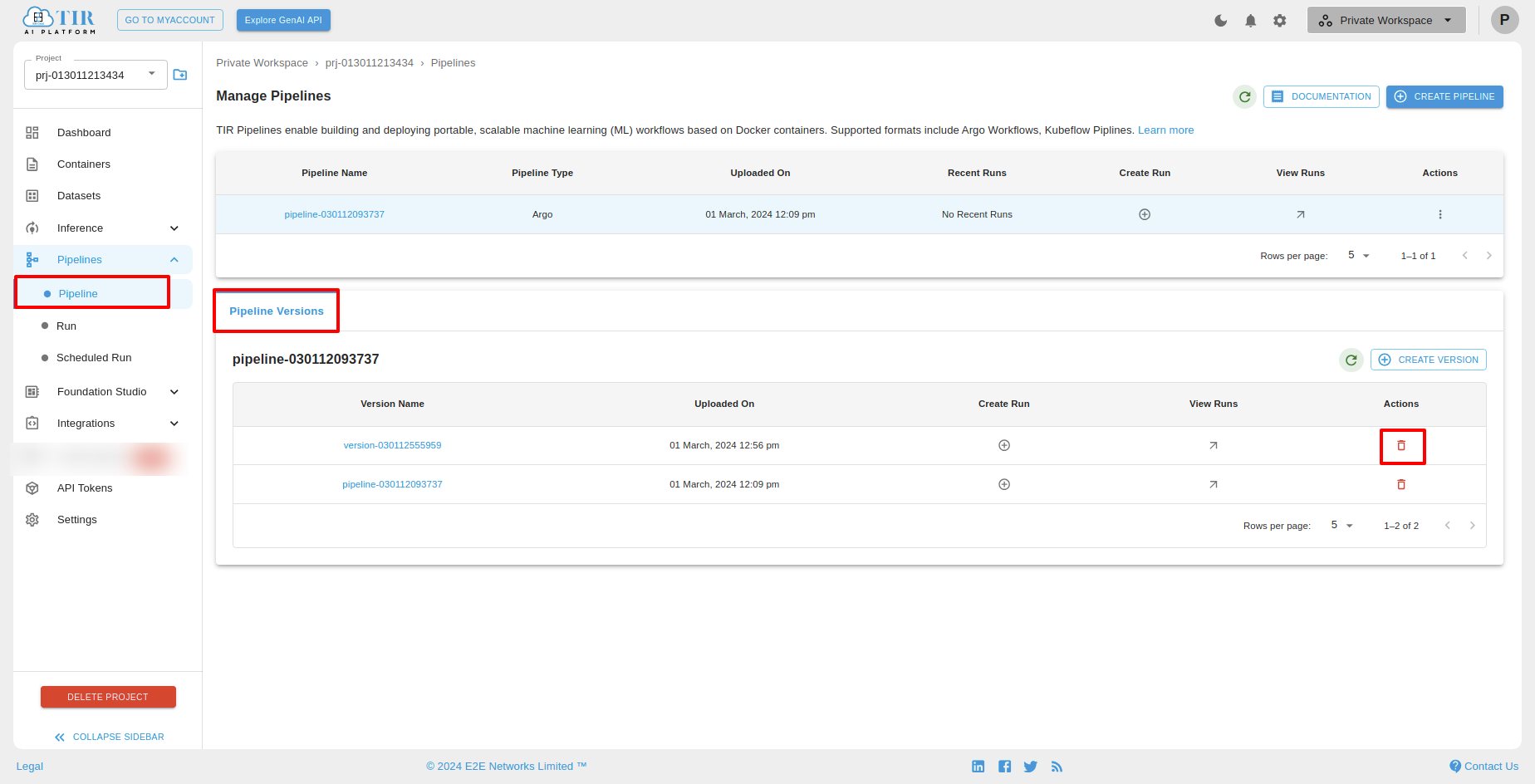Collapse the Pipelines sidebar section
The width and height of the screenshot is (1535, 784).
click(x=174, y=260)
